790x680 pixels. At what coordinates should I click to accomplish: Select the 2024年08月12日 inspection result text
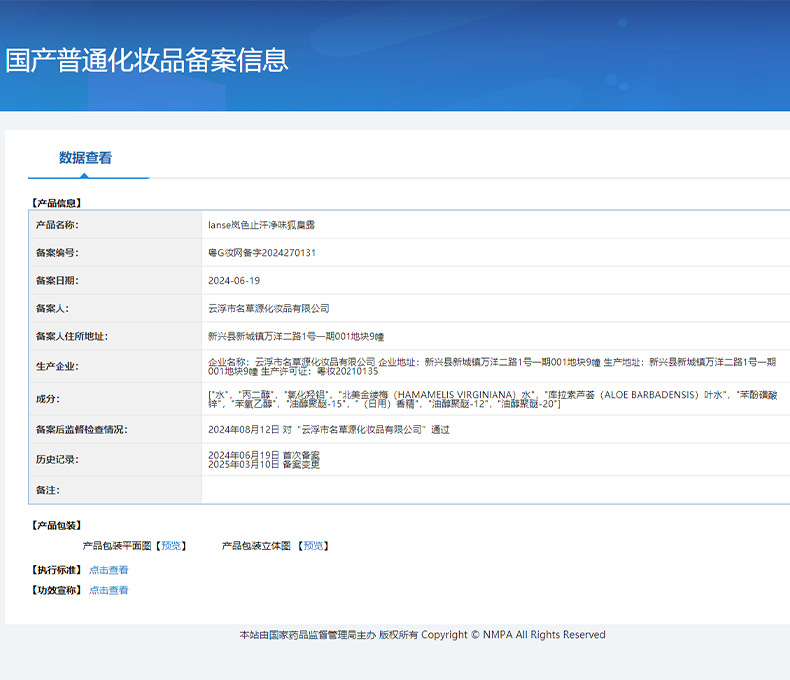[328, 430]
